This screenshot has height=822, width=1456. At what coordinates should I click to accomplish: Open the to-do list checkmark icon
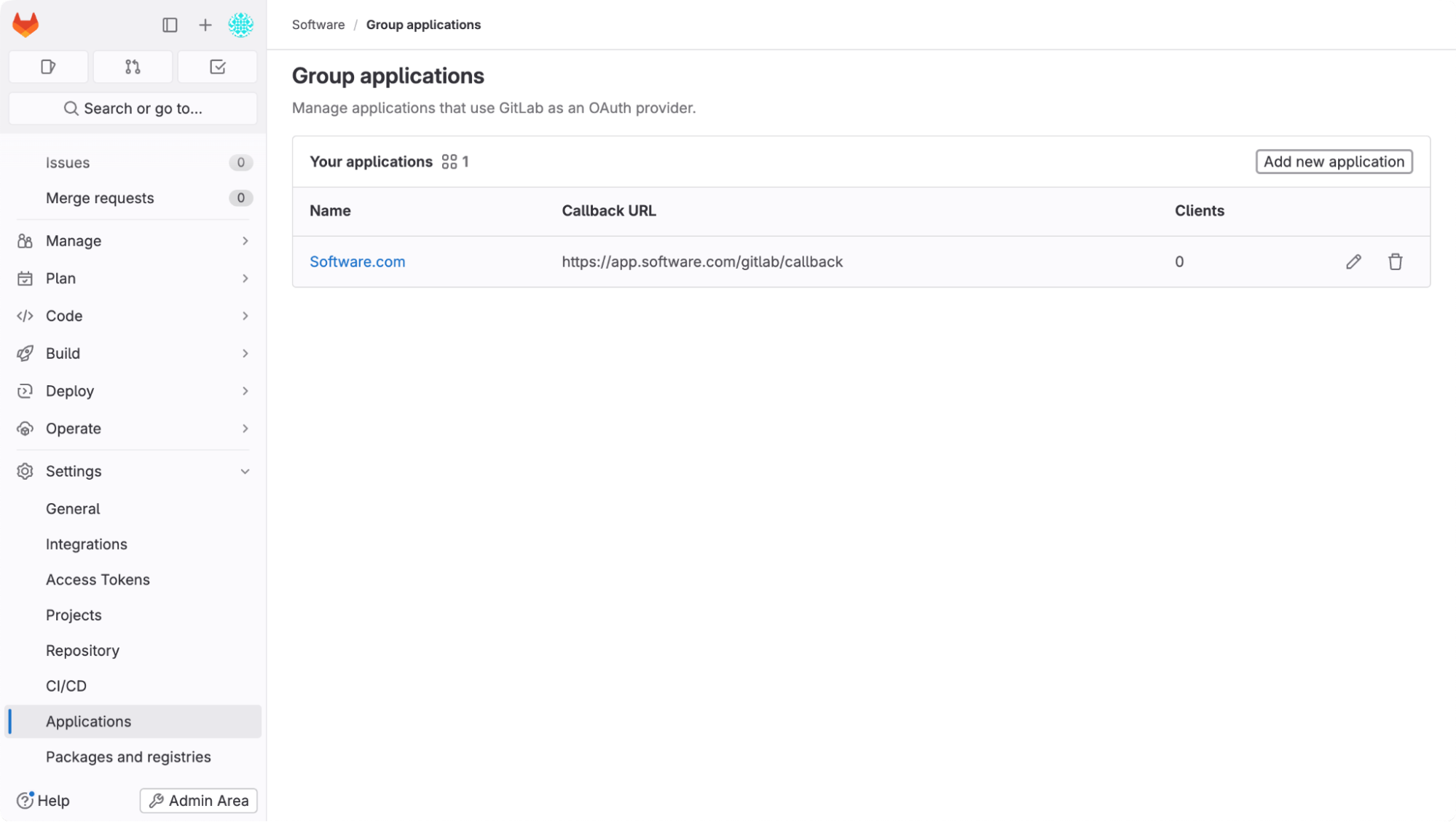(x=216, y=66)
